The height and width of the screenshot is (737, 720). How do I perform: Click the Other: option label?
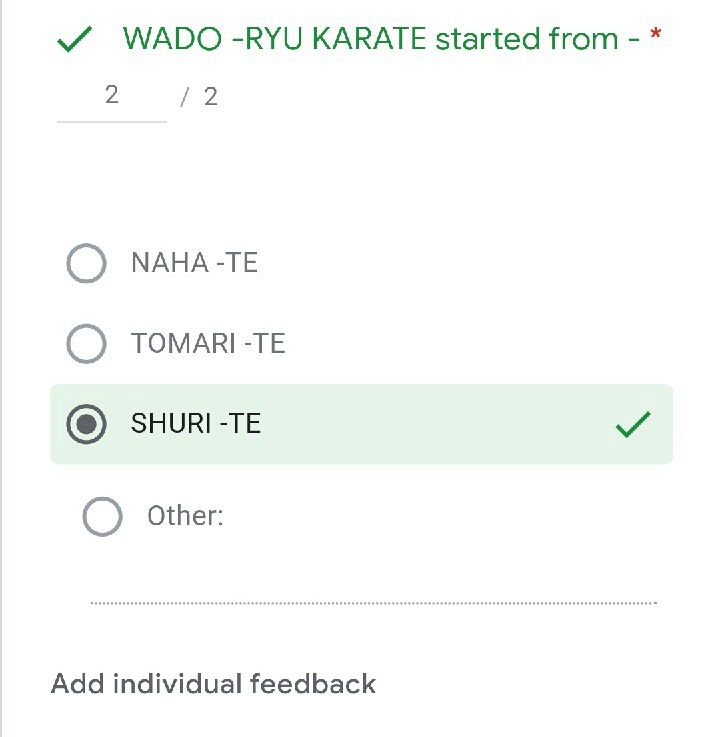click(x=185, y=516)
